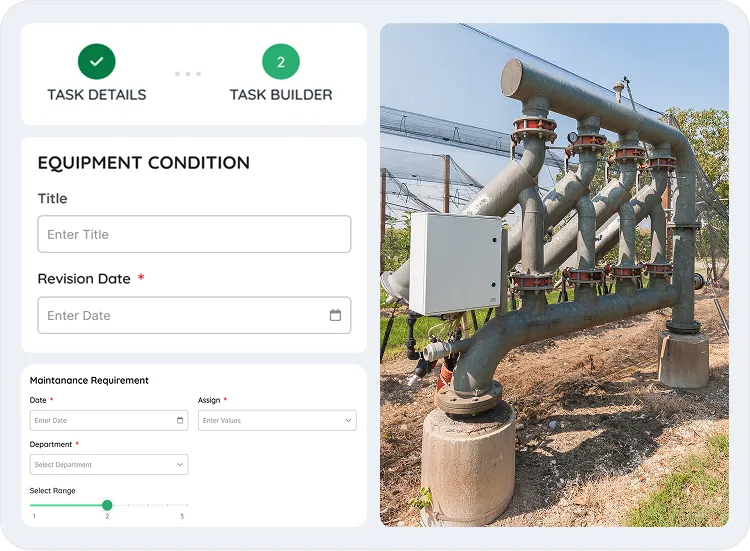Switch to TASK BUILDER label
The image size is (750, 551).
click(281, 95)
